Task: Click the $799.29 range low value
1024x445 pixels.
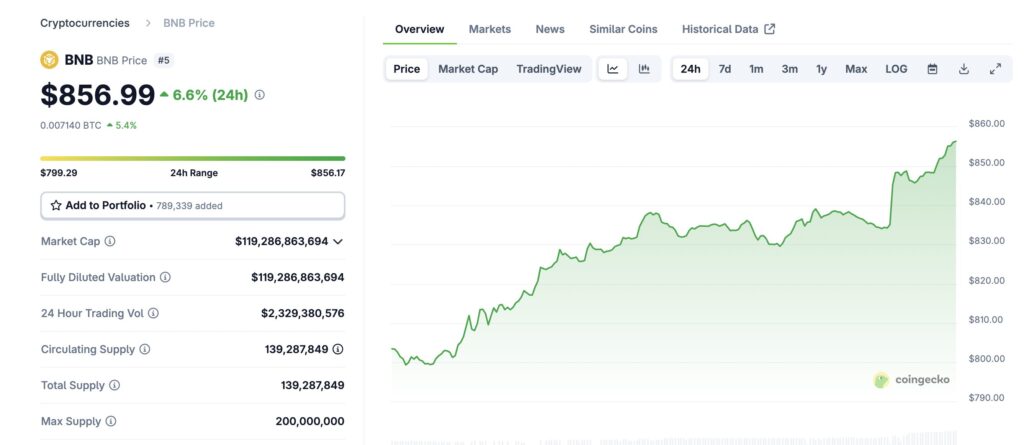Action: coord(59,173)
